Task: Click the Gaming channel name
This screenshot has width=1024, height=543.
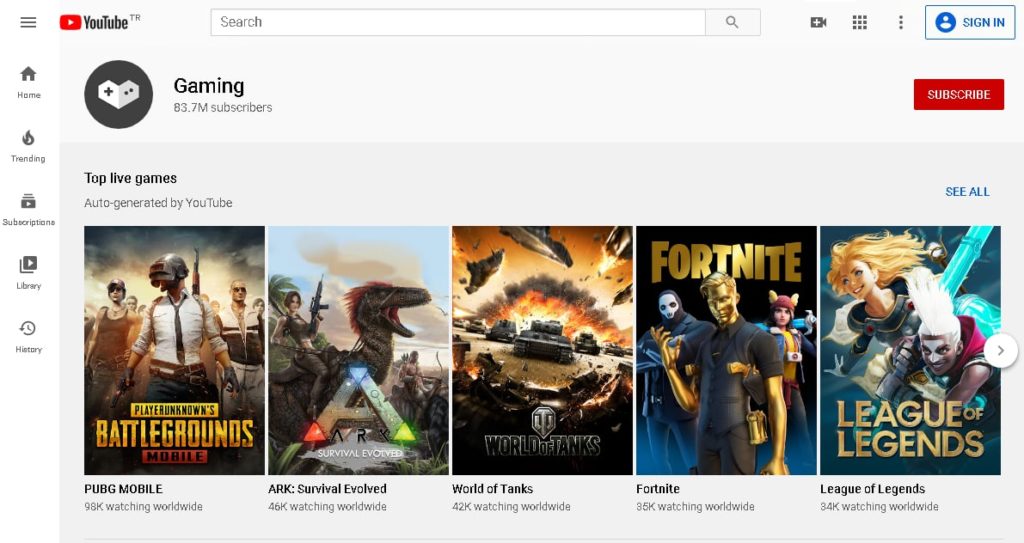Action: 209,86
